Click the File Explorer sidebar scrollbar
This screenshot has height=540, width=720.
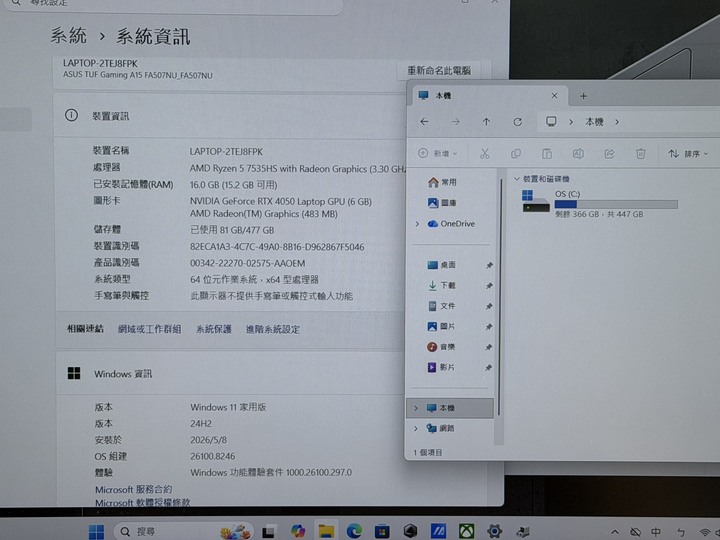pos(499,298)
